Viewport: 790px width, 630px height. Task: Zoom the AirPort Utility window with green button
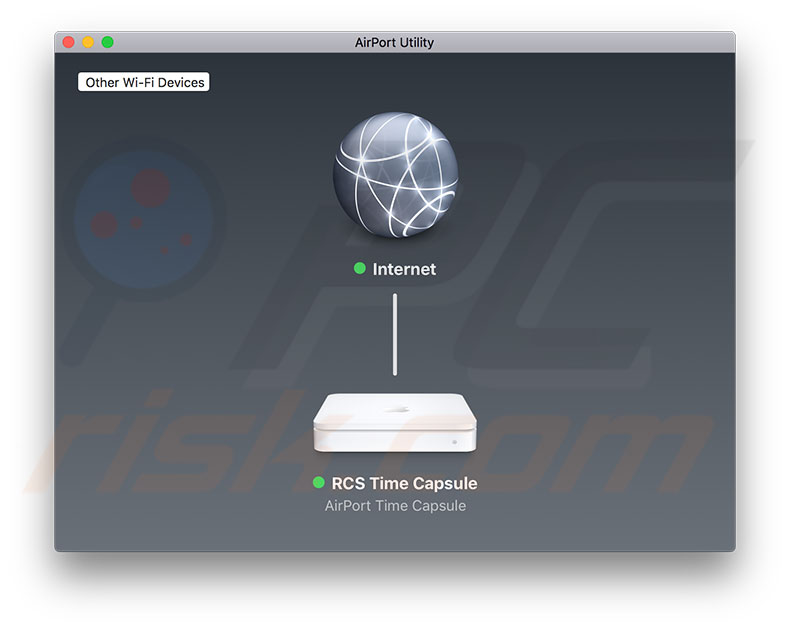pyautogui.click(x=107, y=42)
